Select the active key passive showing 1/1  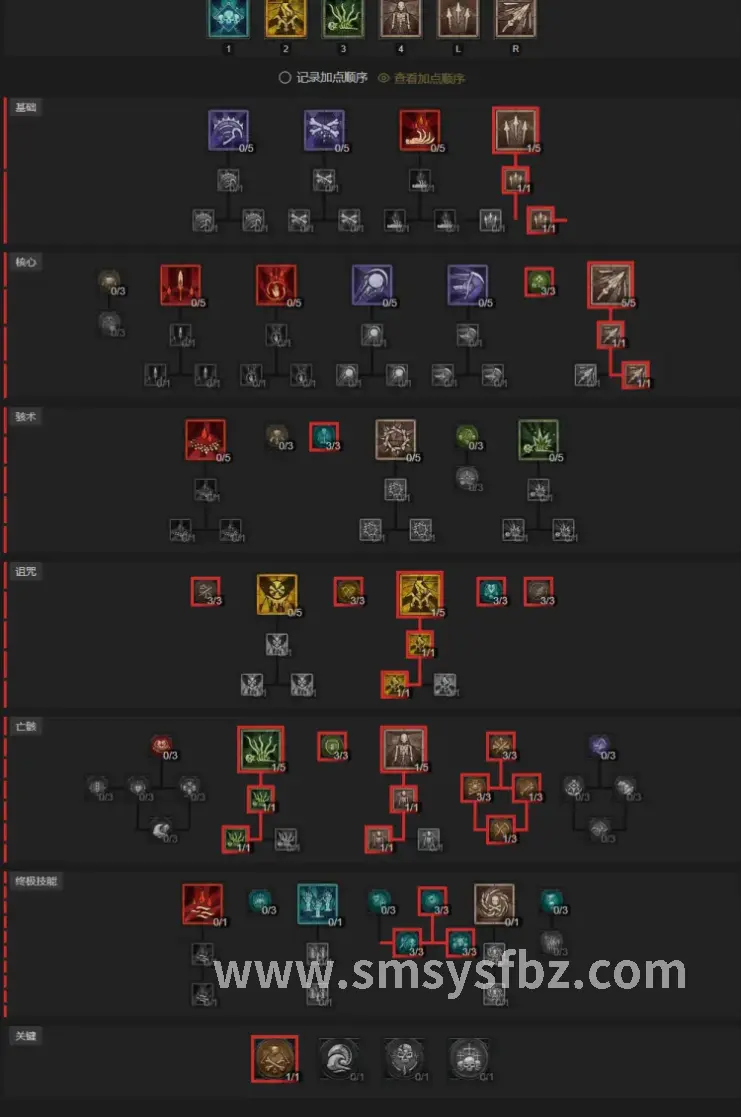coord(274,1059)
